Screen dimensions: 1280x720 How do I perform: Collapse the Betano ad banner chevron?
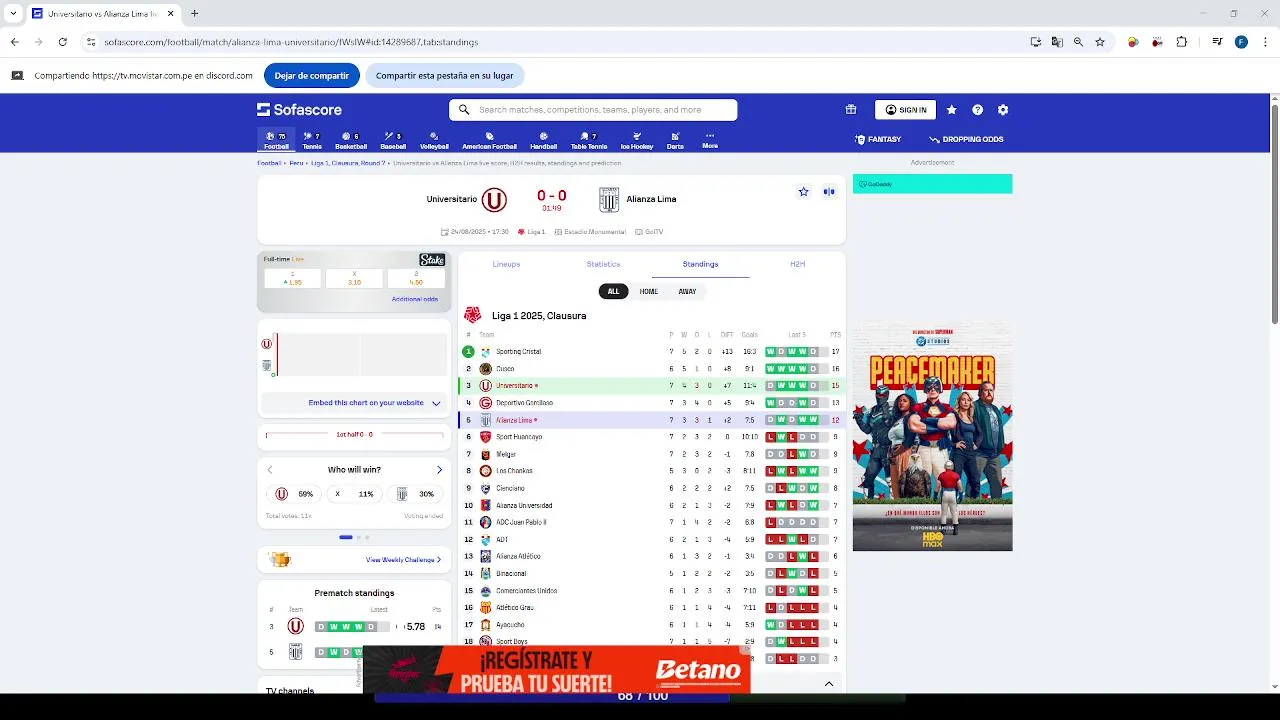coord(829,684)
